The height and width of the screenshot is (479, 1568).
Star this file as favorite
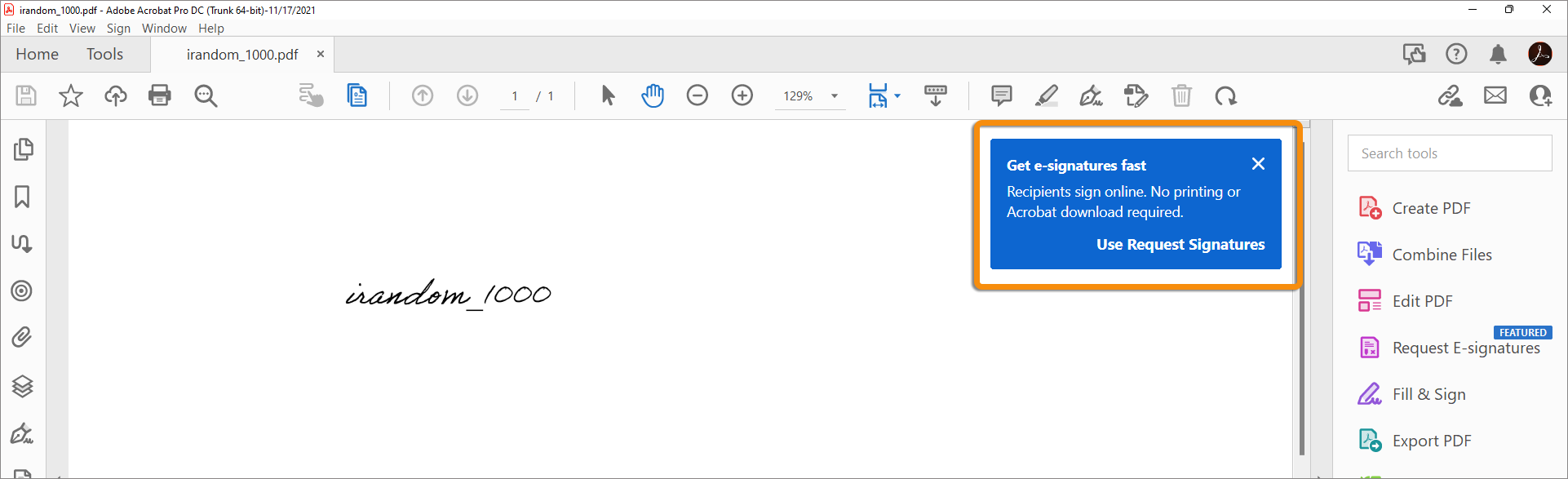click(x=71, y=95)
